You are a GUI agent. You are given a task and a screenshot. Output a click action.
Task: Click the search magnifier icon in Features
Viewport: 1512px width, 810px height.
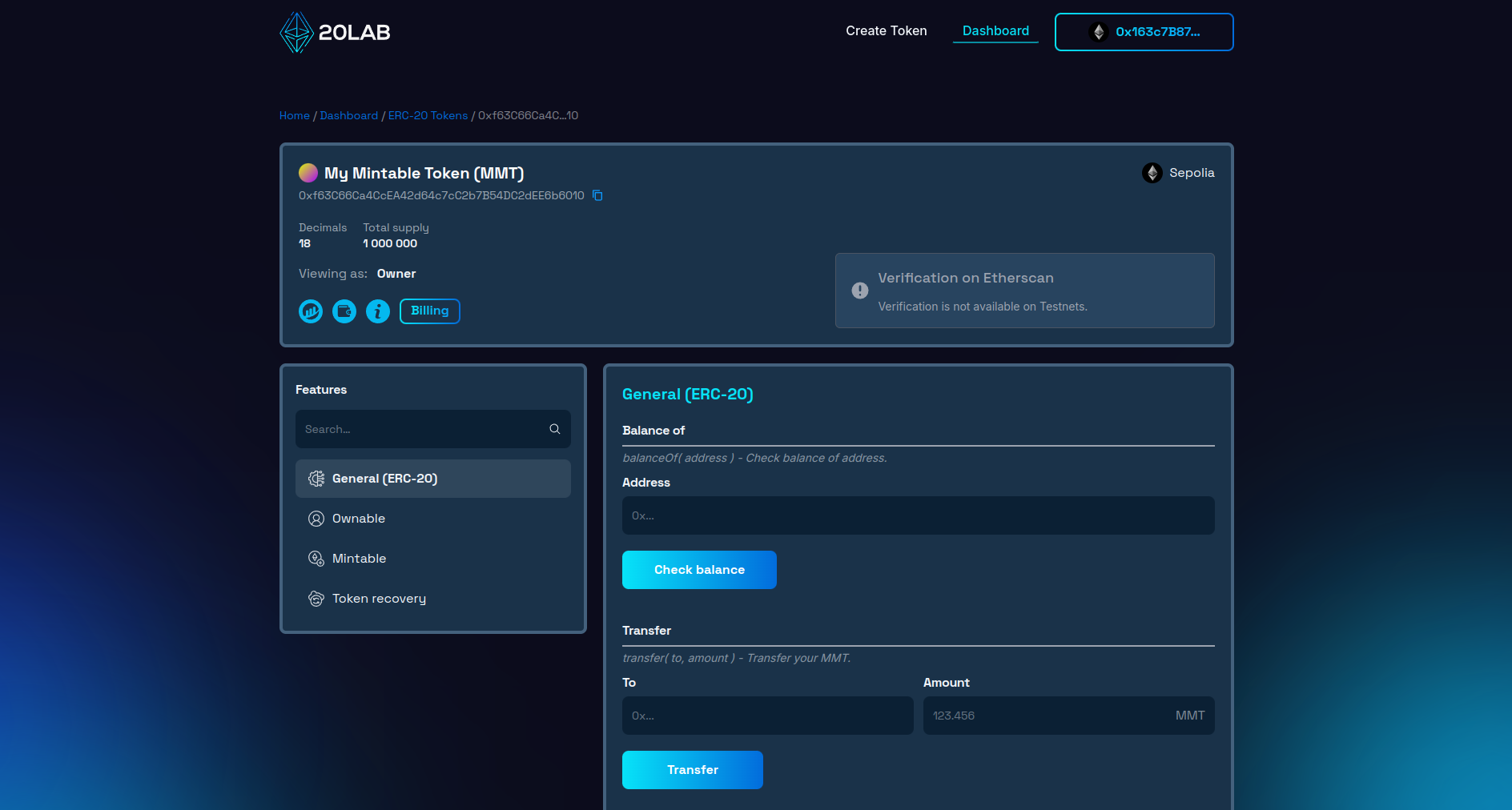point(554,429)
